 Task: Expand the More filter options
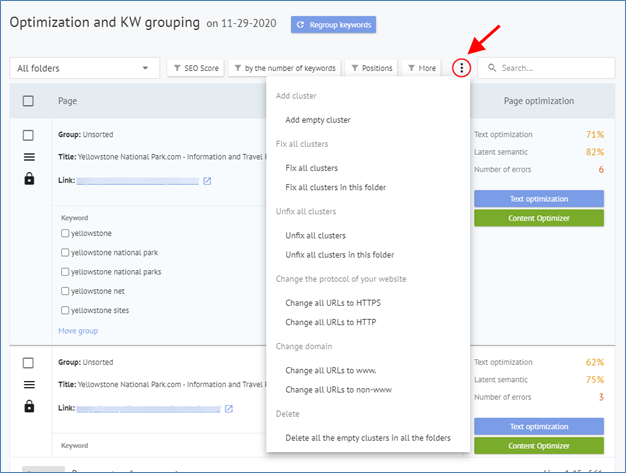point(421,68)
